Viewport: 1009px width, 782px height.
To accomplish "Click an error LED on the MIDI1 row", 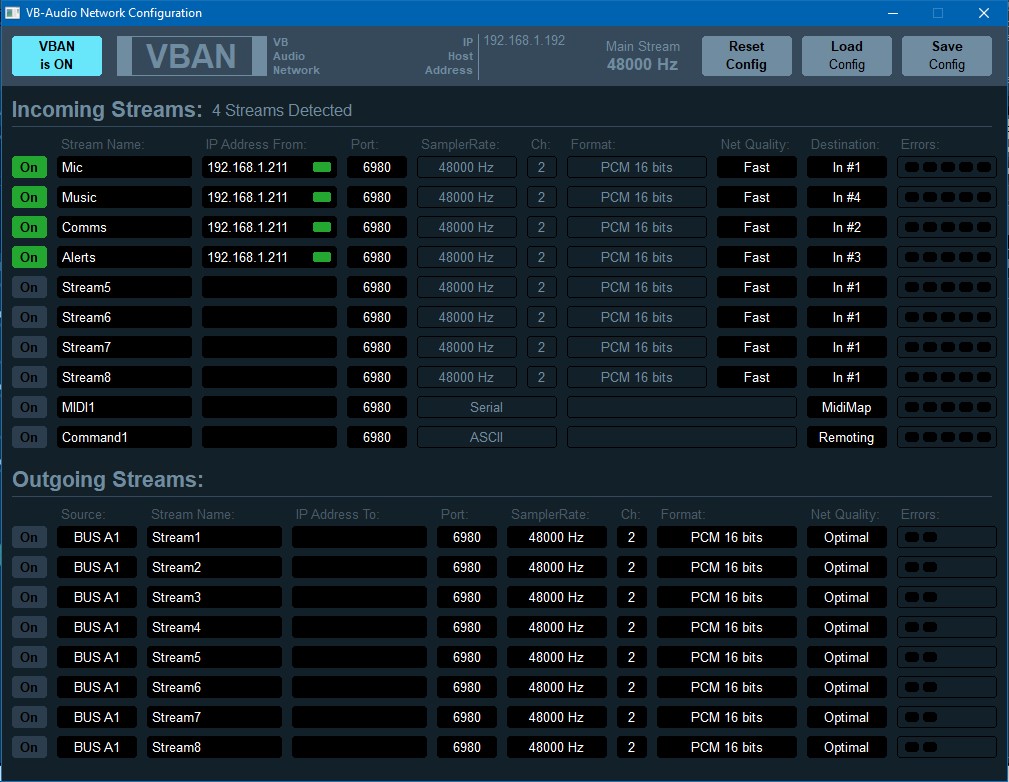I will tap(913, 407).
